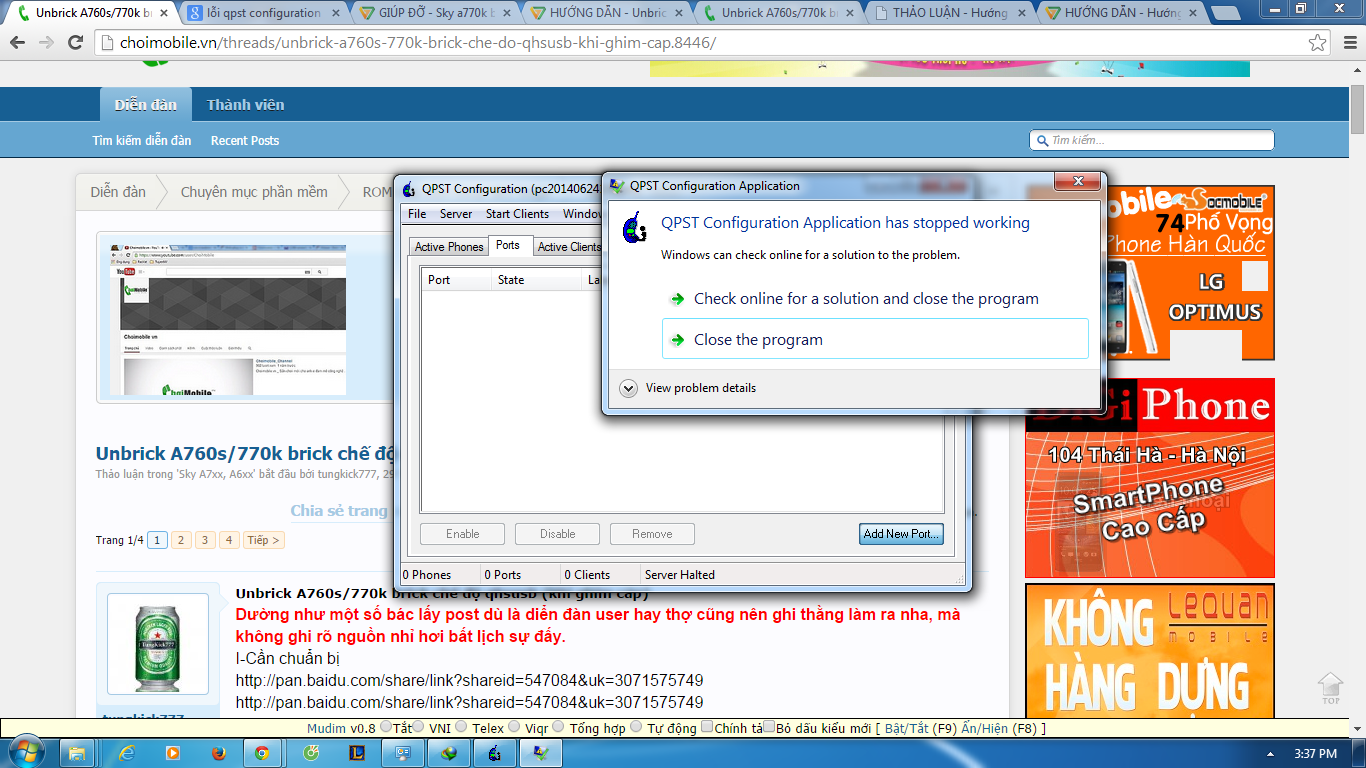Switch to the Active Phones tab
Viewport: 1366px width, 768px height.
pyautogui.click(x=449, y=247)
